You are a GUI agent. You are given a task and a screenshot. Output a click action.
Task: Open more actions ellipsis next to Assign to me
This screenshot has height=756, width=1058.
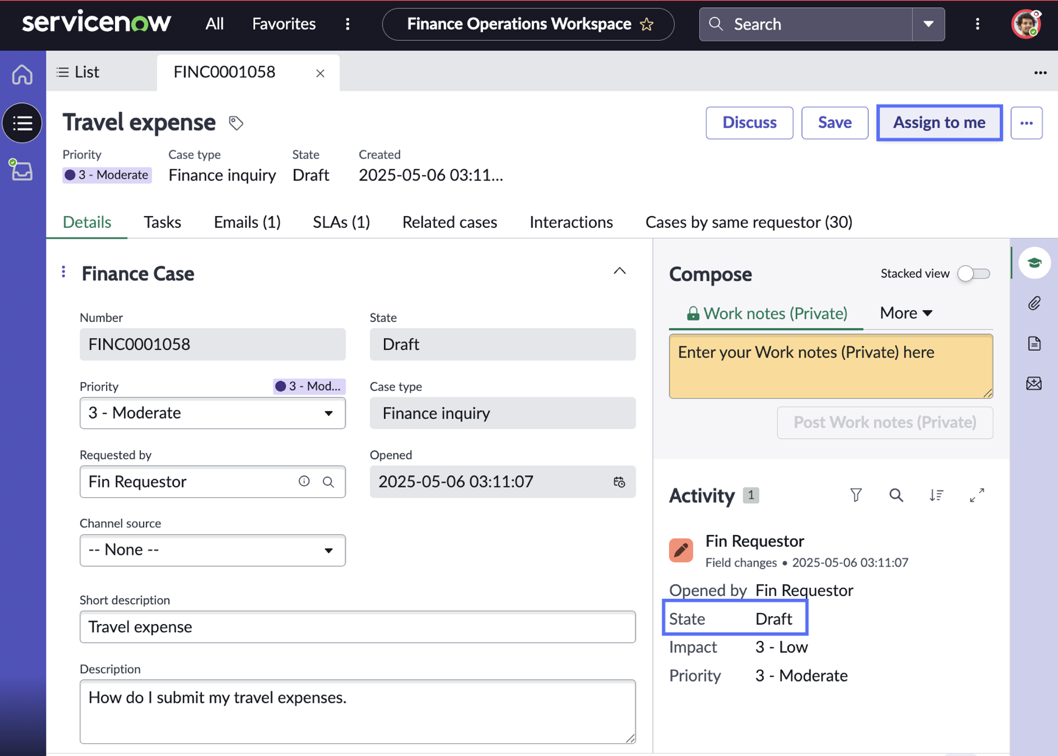coord(1026,123)
